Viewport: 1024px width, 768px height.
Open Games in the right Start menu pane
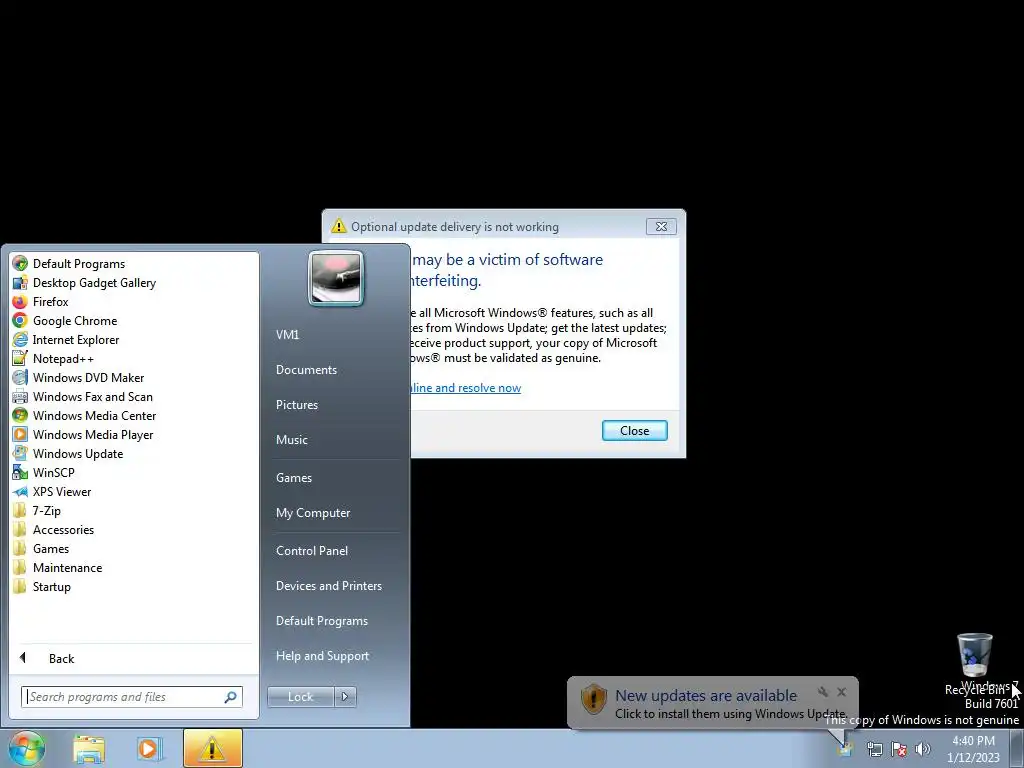pos(294,477)
